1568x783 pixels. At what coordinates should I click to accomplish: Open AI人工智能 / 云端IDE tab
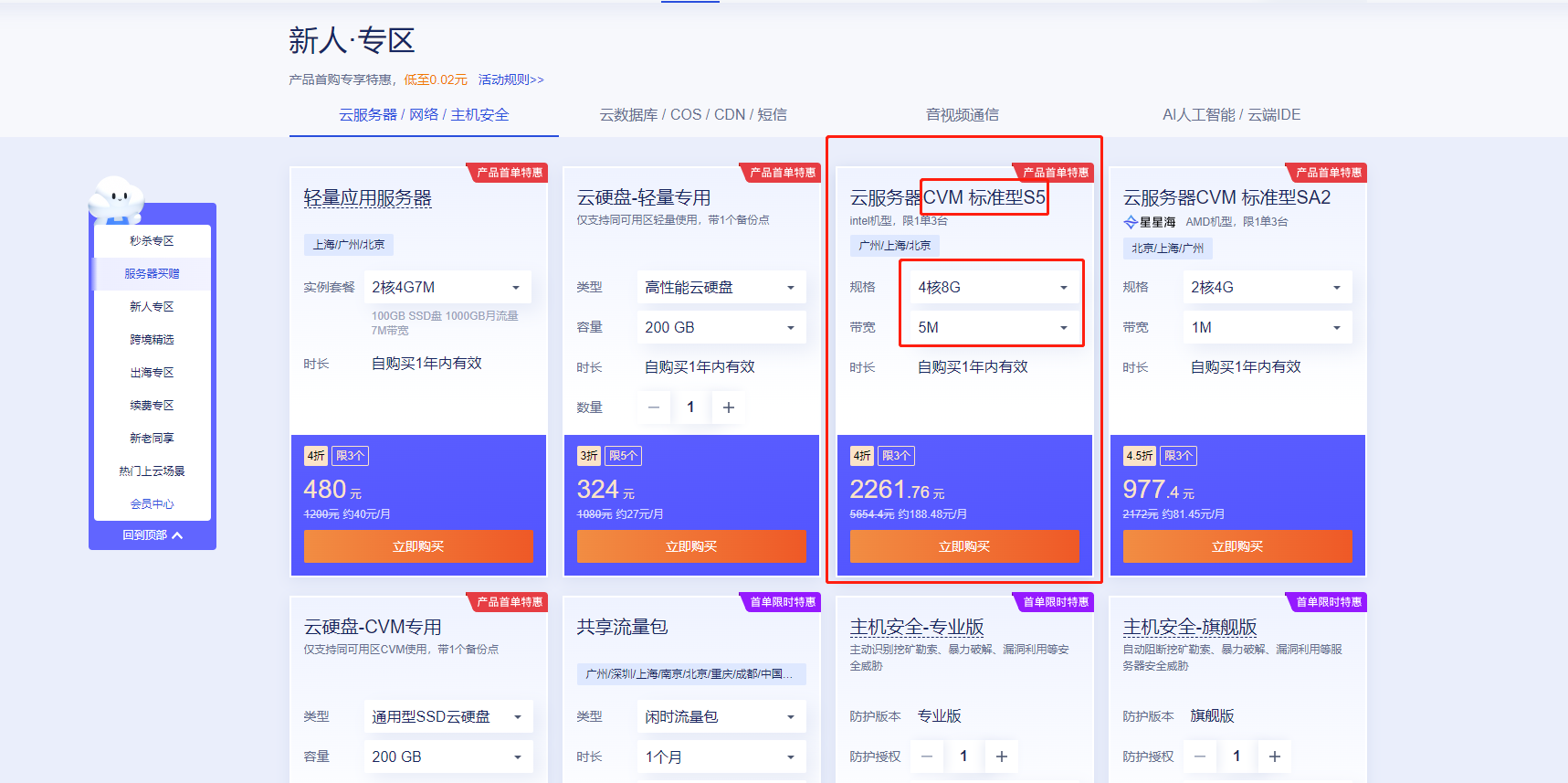coord(1230,115)
